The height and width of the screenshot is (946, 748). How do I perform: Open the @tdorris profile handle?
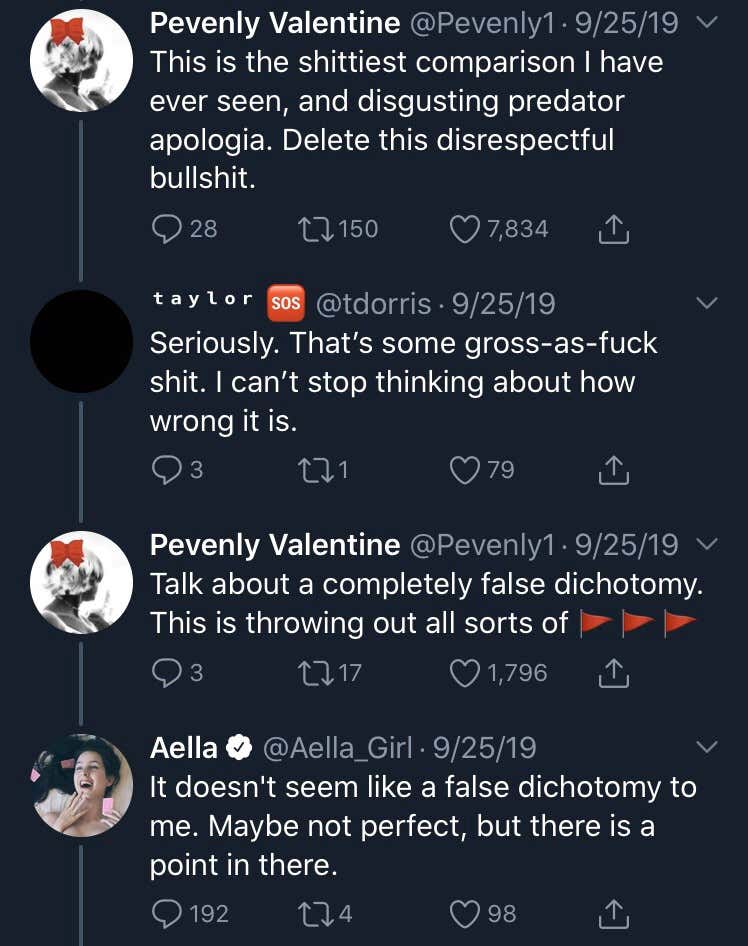tap(374, 303)
